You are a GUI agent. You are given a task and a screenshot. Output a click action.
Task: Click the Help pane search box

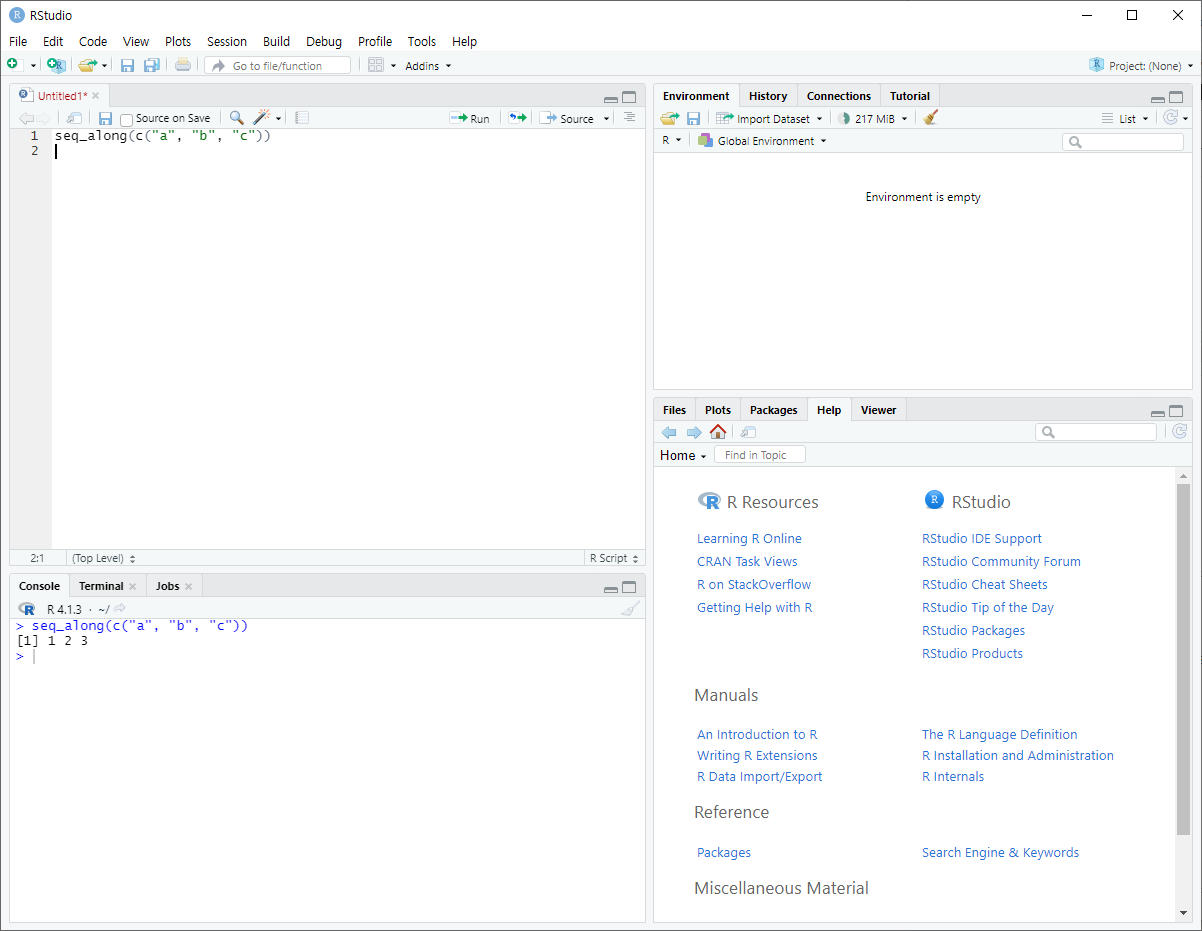coord(1096,432)
